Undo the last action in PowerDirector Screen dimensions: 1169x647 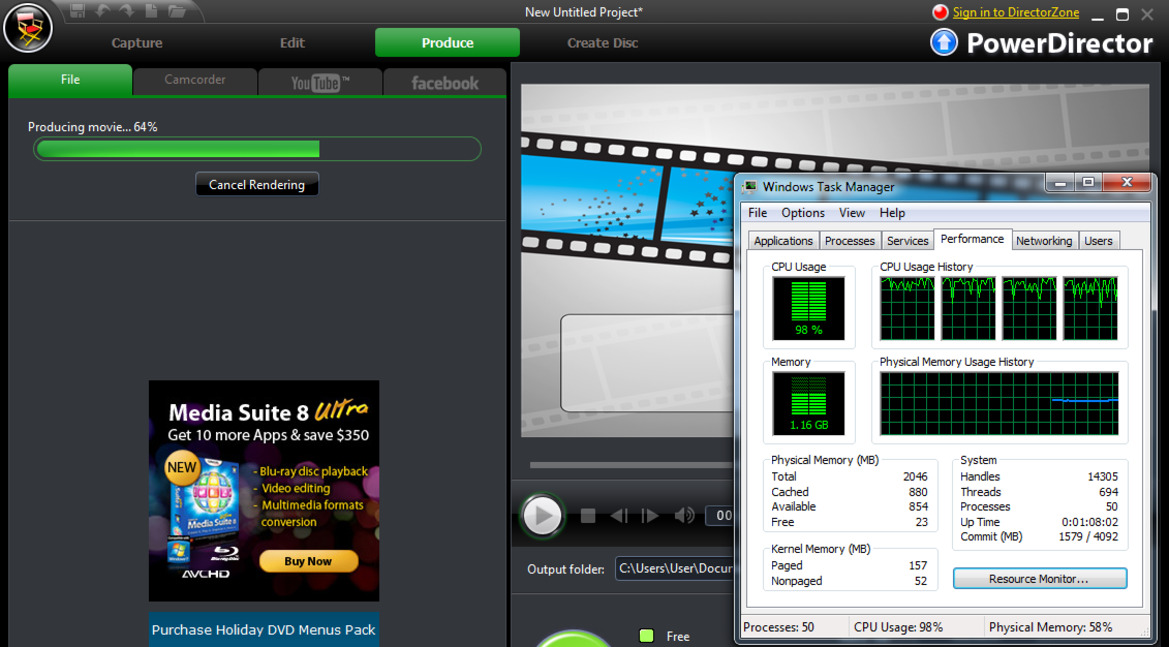pos(101,10)
